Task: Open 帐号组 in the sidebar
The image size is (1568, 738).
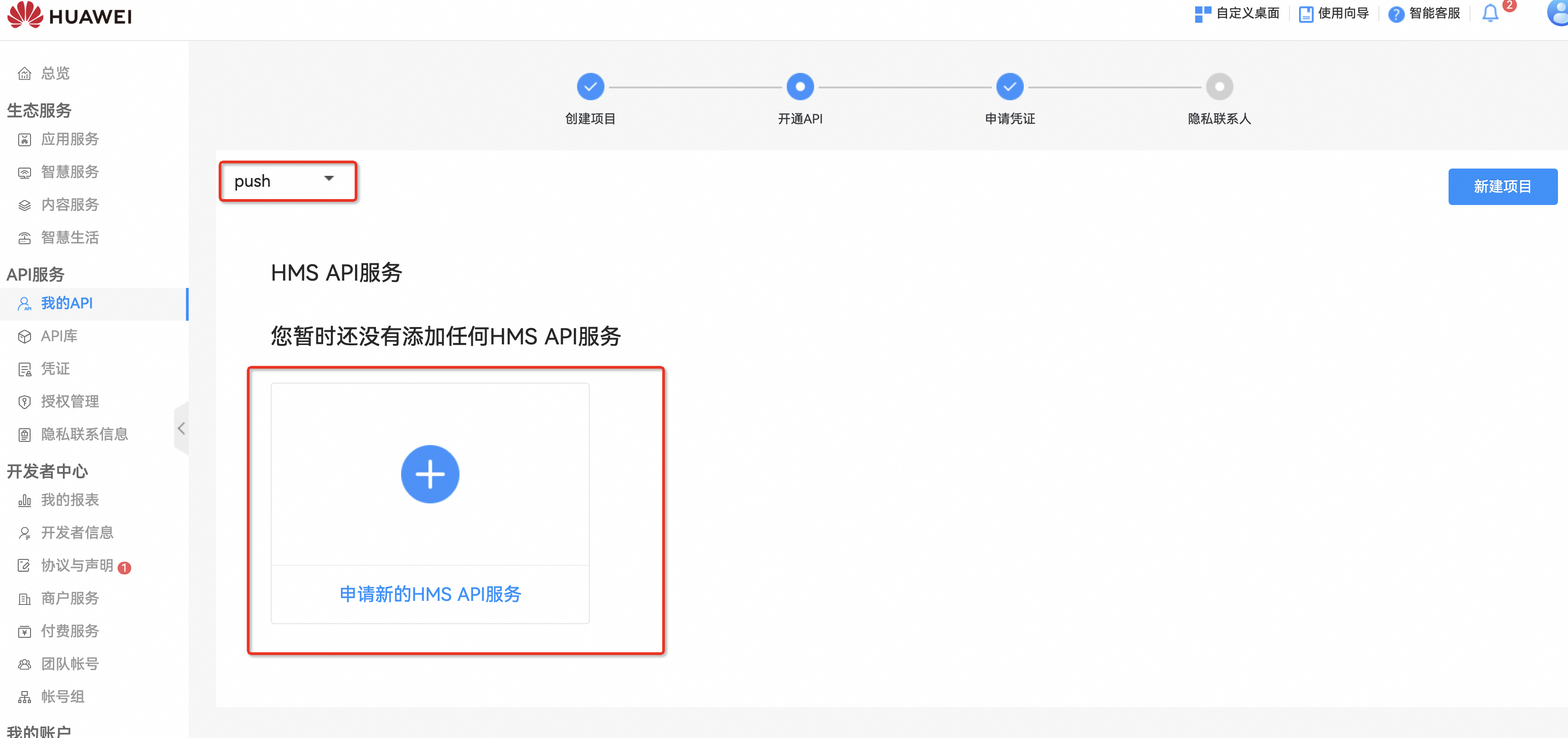Action: [x=63, y=697]
